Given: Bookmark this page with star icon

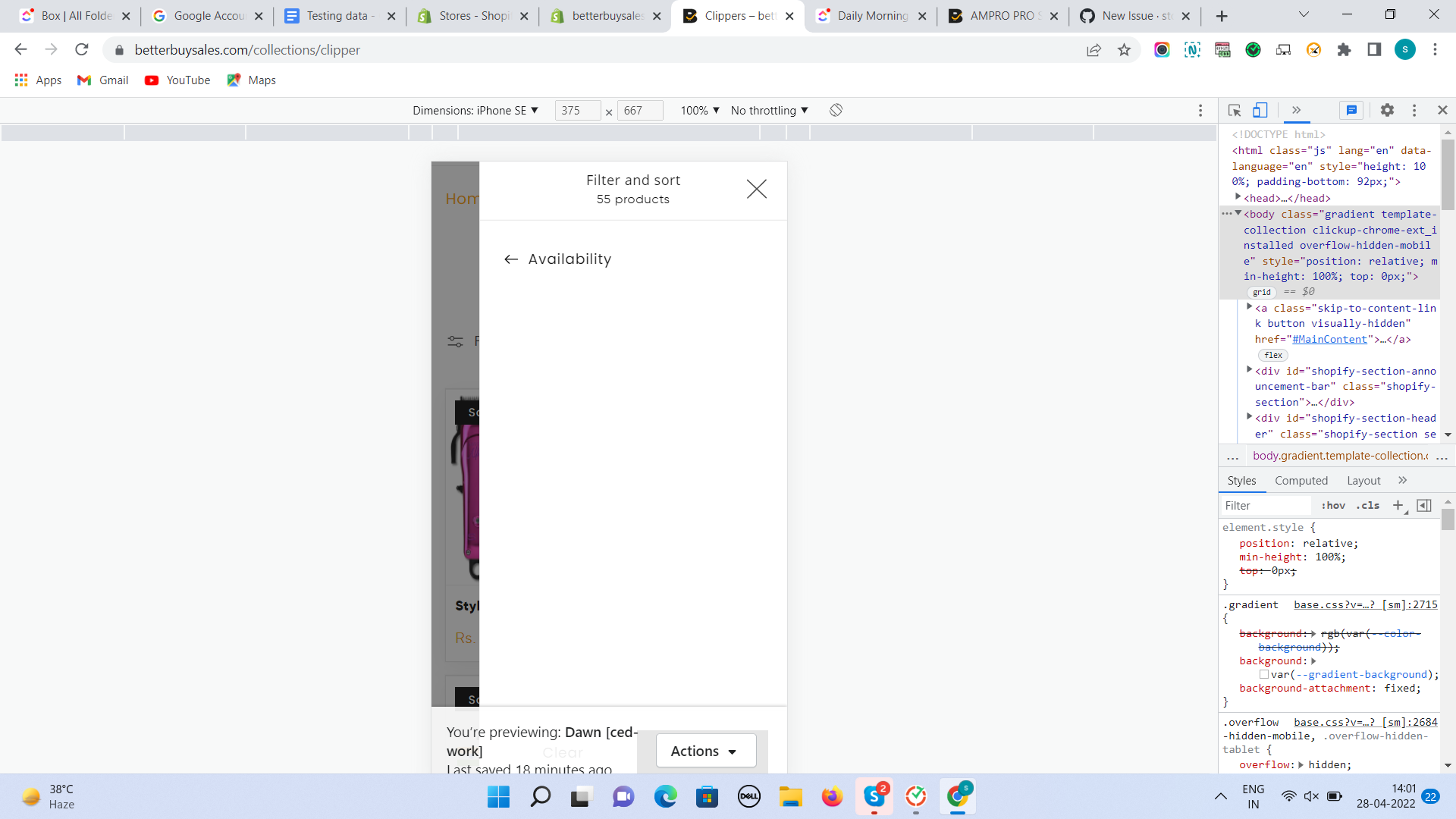Looking at the screenshot, I should 1124,50.
